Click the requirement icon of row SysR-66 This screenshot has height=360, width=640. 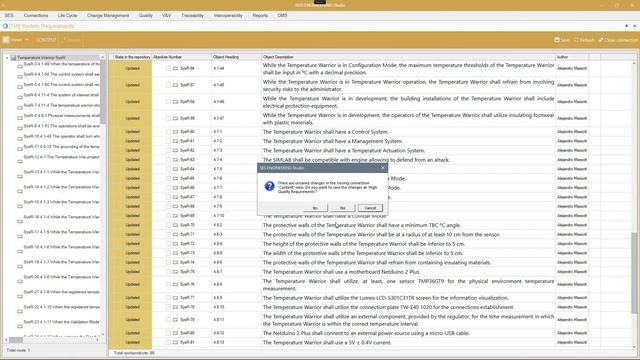point(176,188)
